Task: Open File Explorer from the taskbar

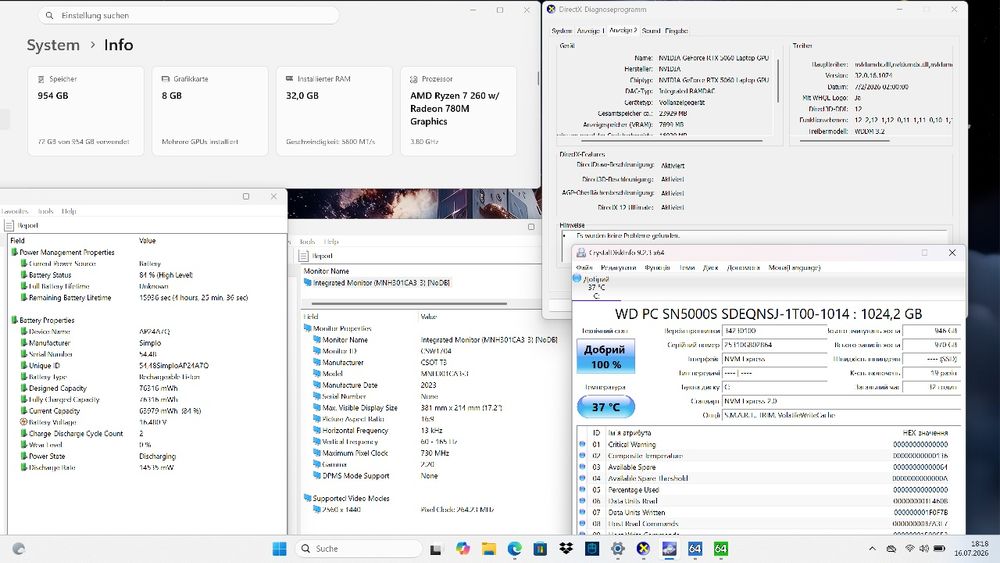Action: pos(489,548)
